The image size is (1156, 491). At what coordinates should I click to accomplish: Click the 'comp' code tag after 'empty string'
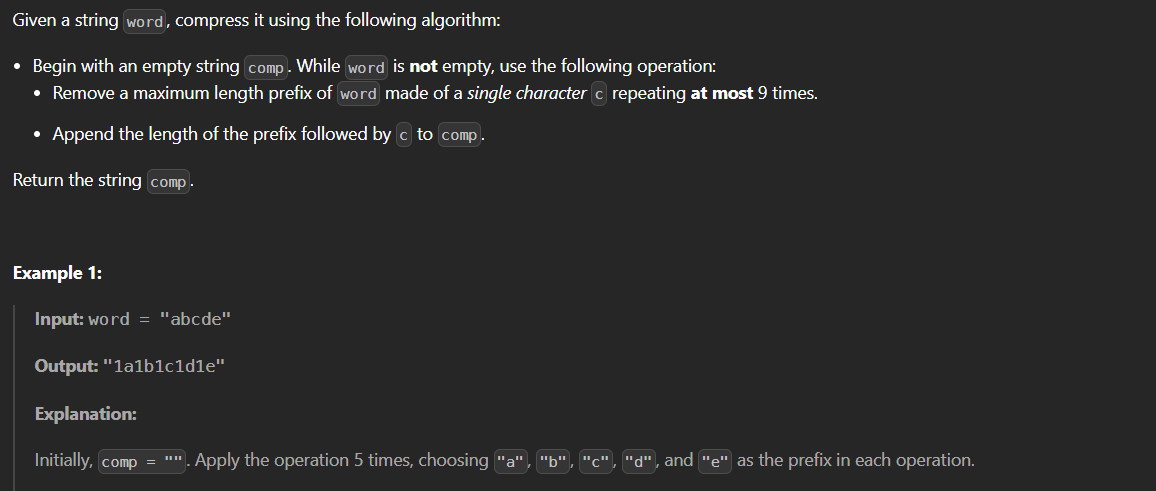coord(266,67)
